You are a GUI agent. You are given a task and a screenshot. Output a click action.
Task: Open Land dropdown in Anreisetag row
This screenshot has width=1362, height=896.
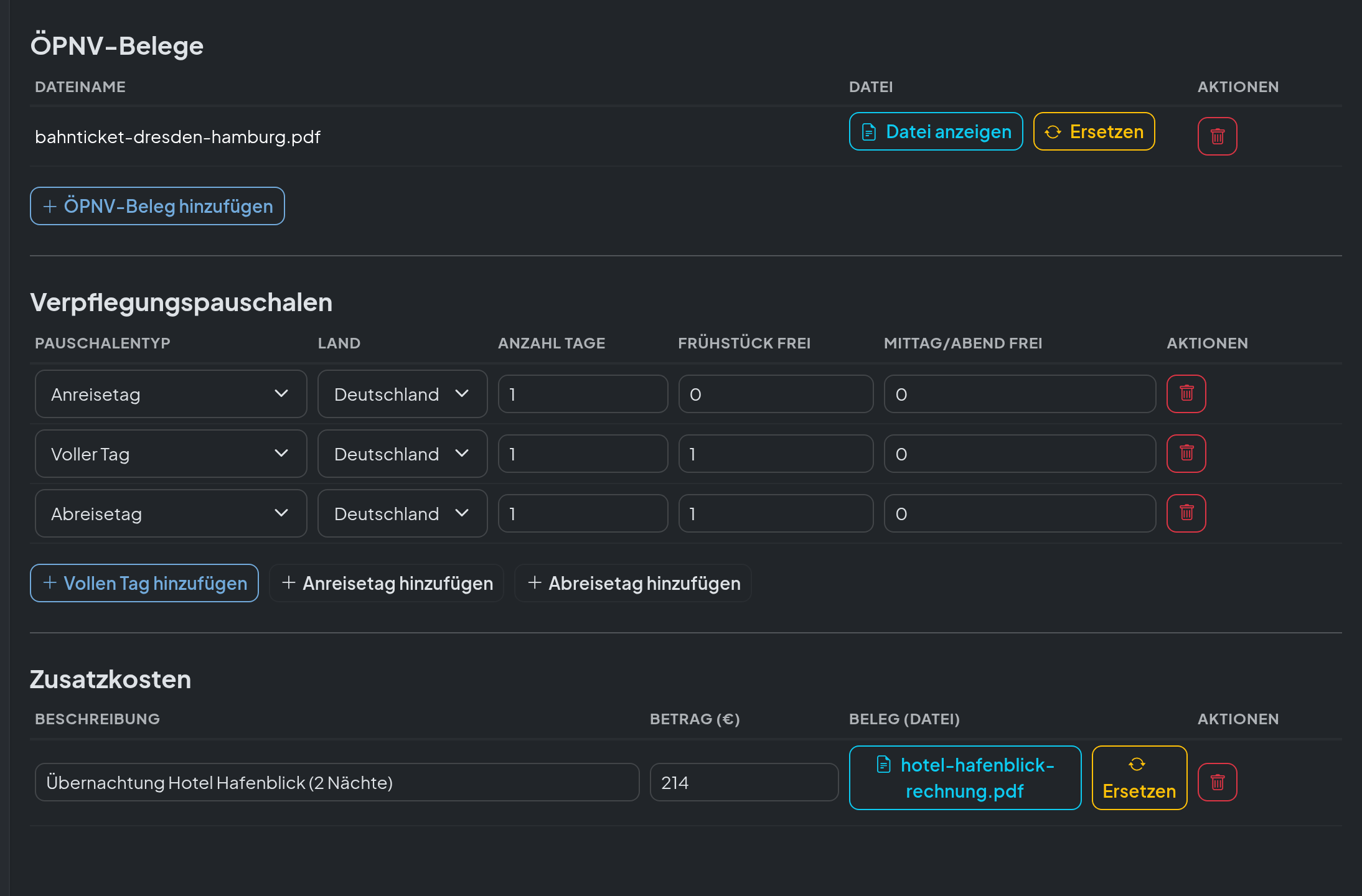click(402, 394)
